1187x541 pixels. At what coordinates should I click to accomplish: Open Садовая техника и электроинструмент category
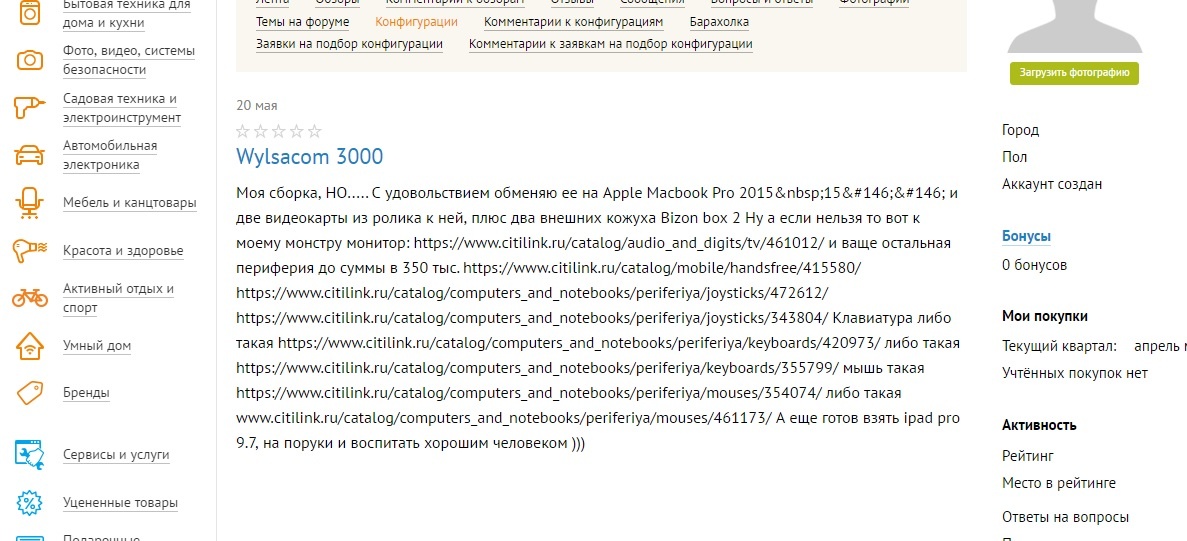(x=122, y=108)
